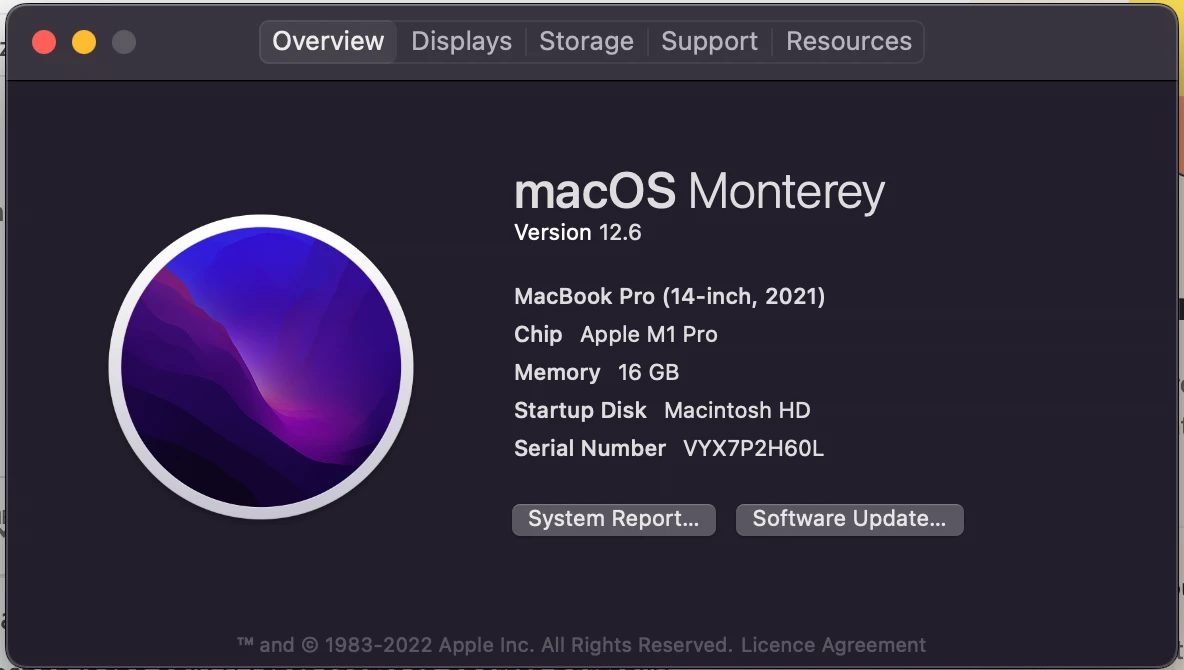Image resolution: width=1184 pixels, height=670 pixels.
Task: Click the serial number VYX7P2H60L
Action: 754,449
